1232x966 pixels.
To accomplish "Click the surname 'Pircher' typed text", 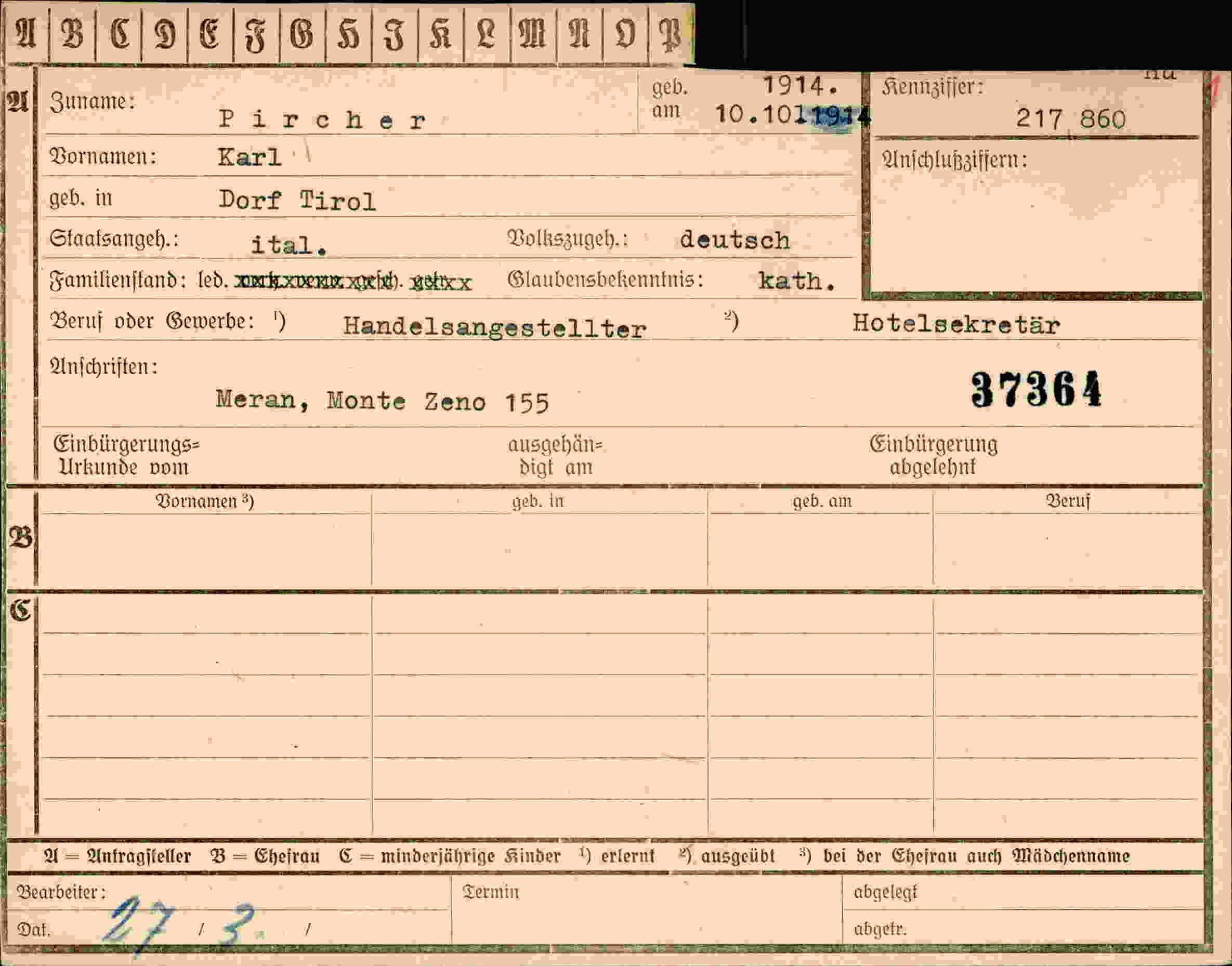I will [x=323, y=120].
